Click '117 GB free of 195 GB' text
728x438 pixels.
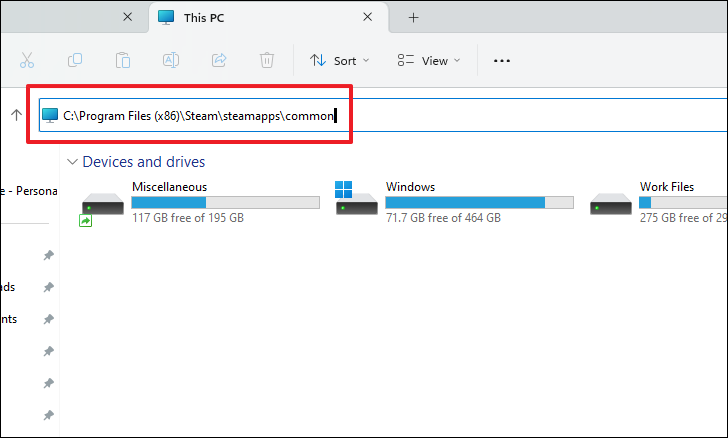(188, 218)
